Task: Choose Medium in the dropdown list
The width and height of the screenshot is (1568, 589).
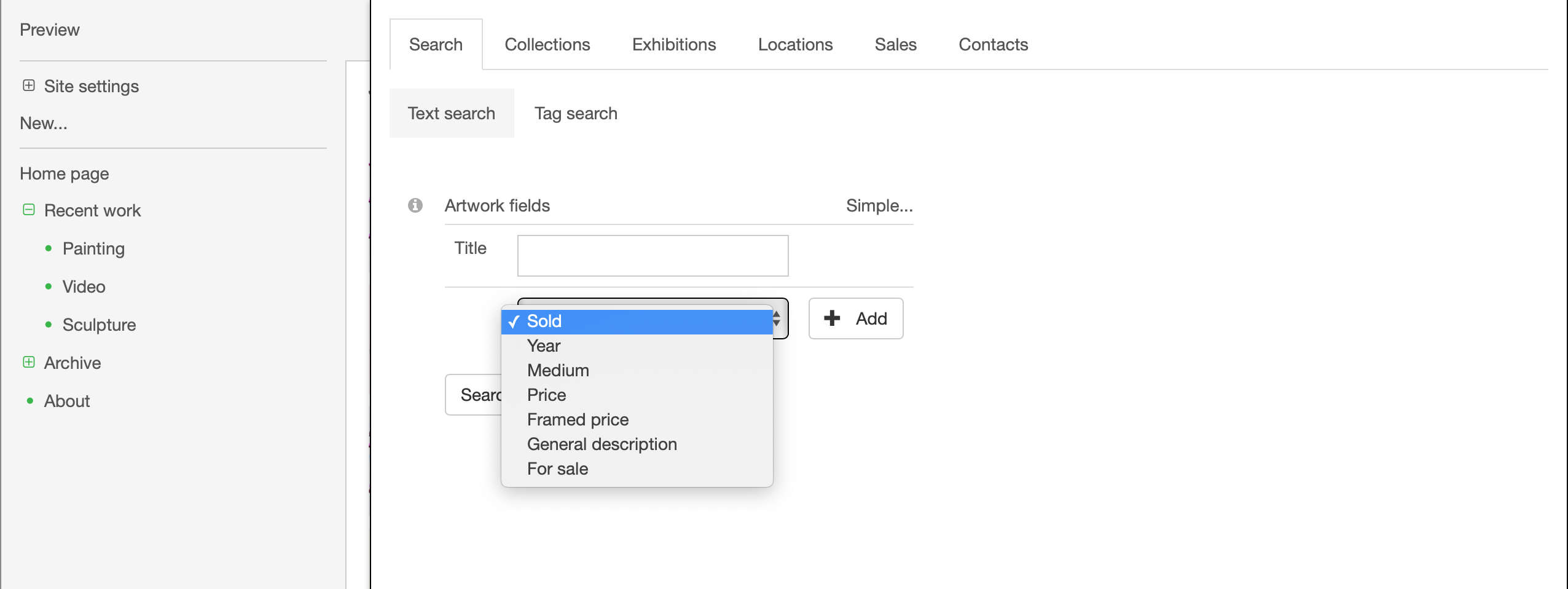Action: [x=637, y=371]
